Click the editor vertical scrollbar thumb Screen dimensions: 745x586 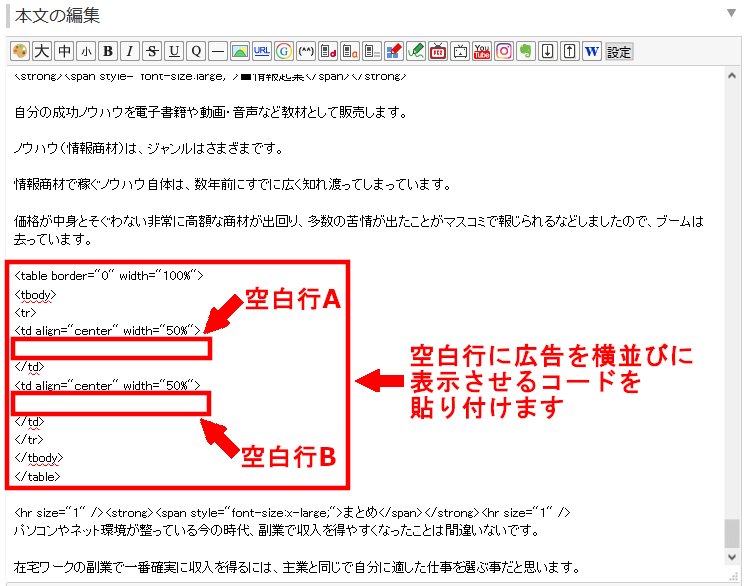732,533
